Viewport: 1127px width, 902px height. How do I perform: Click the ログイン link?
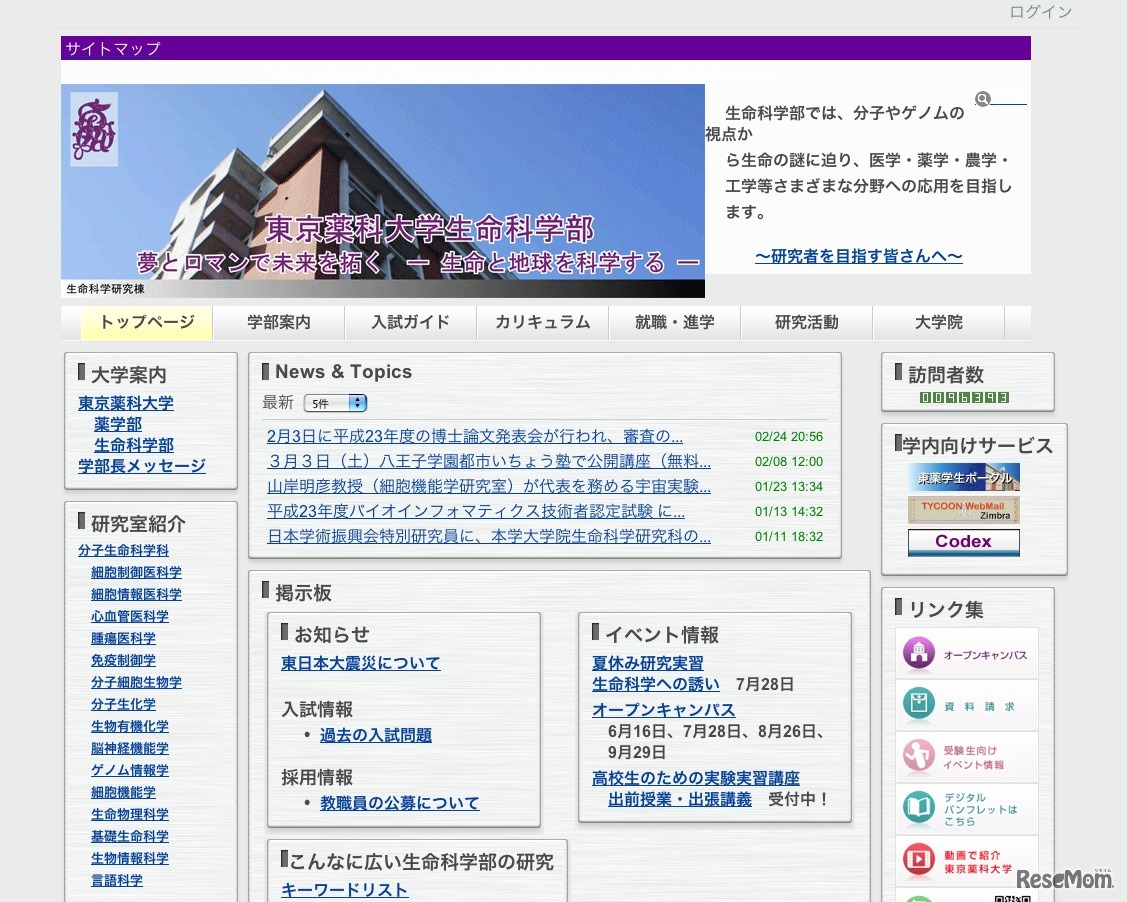click(1040, 12)
